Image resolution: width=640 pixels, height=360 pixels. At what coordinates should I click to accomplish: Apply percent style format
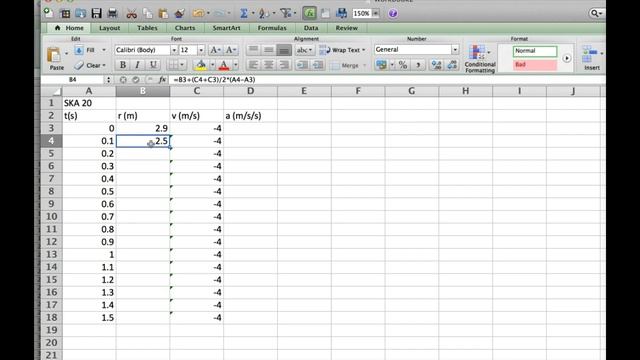(x=402, y=64)
